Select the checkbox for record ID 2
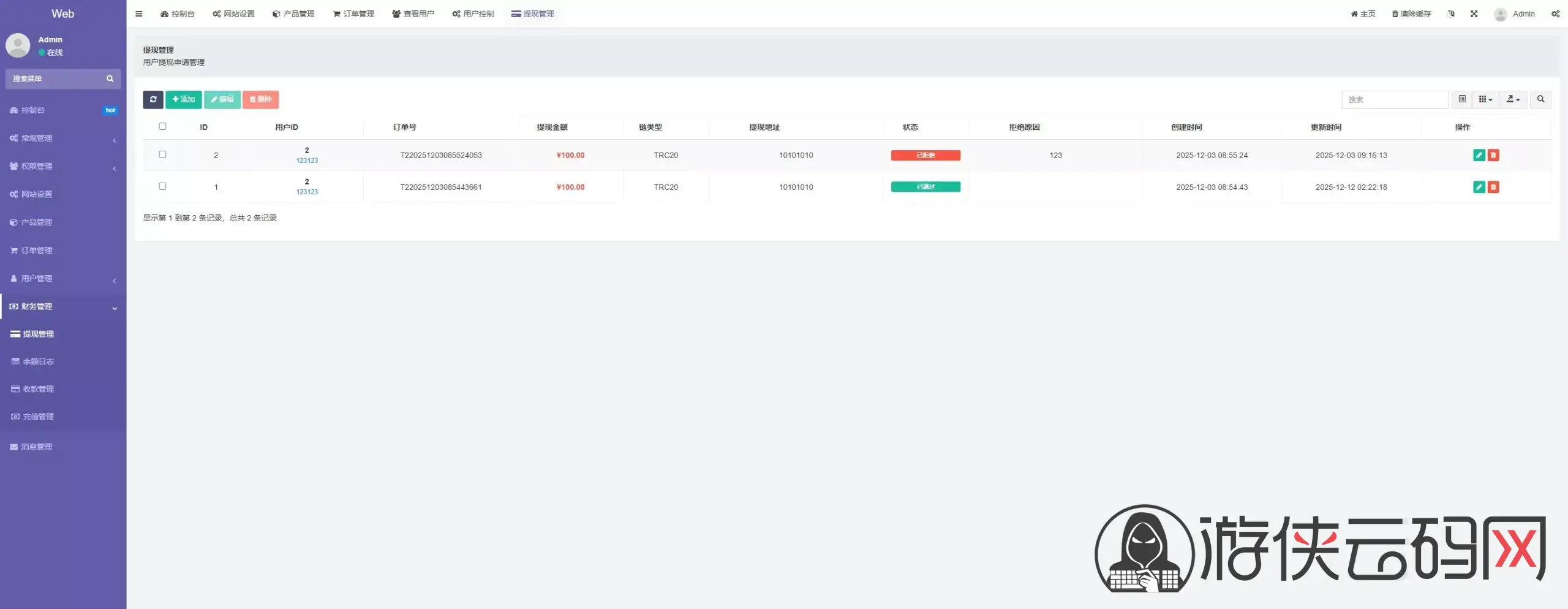 pyautogui.click(x=162, y=154)
